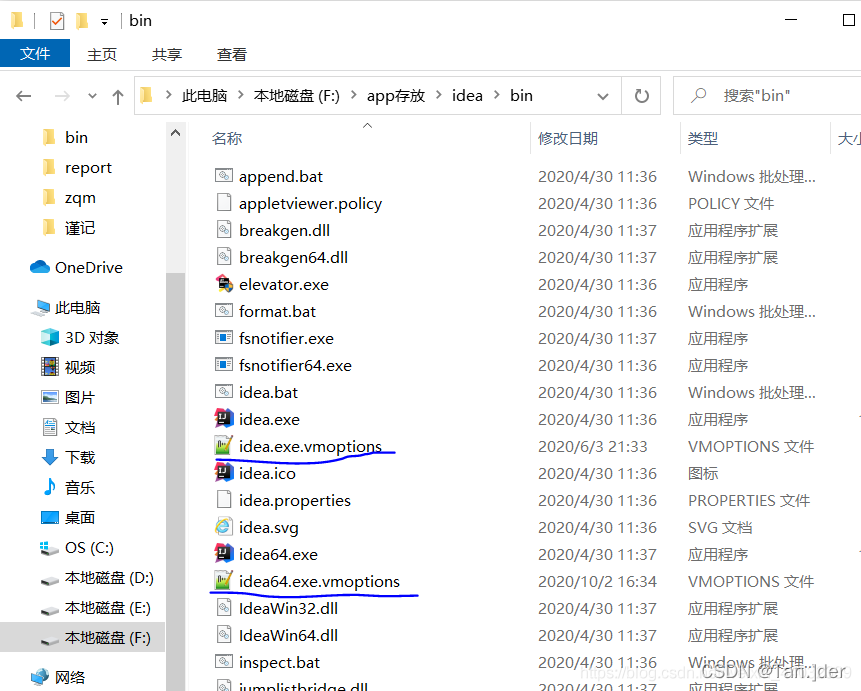Click the fsnotifier.exe icon

[x=223, y=337]
